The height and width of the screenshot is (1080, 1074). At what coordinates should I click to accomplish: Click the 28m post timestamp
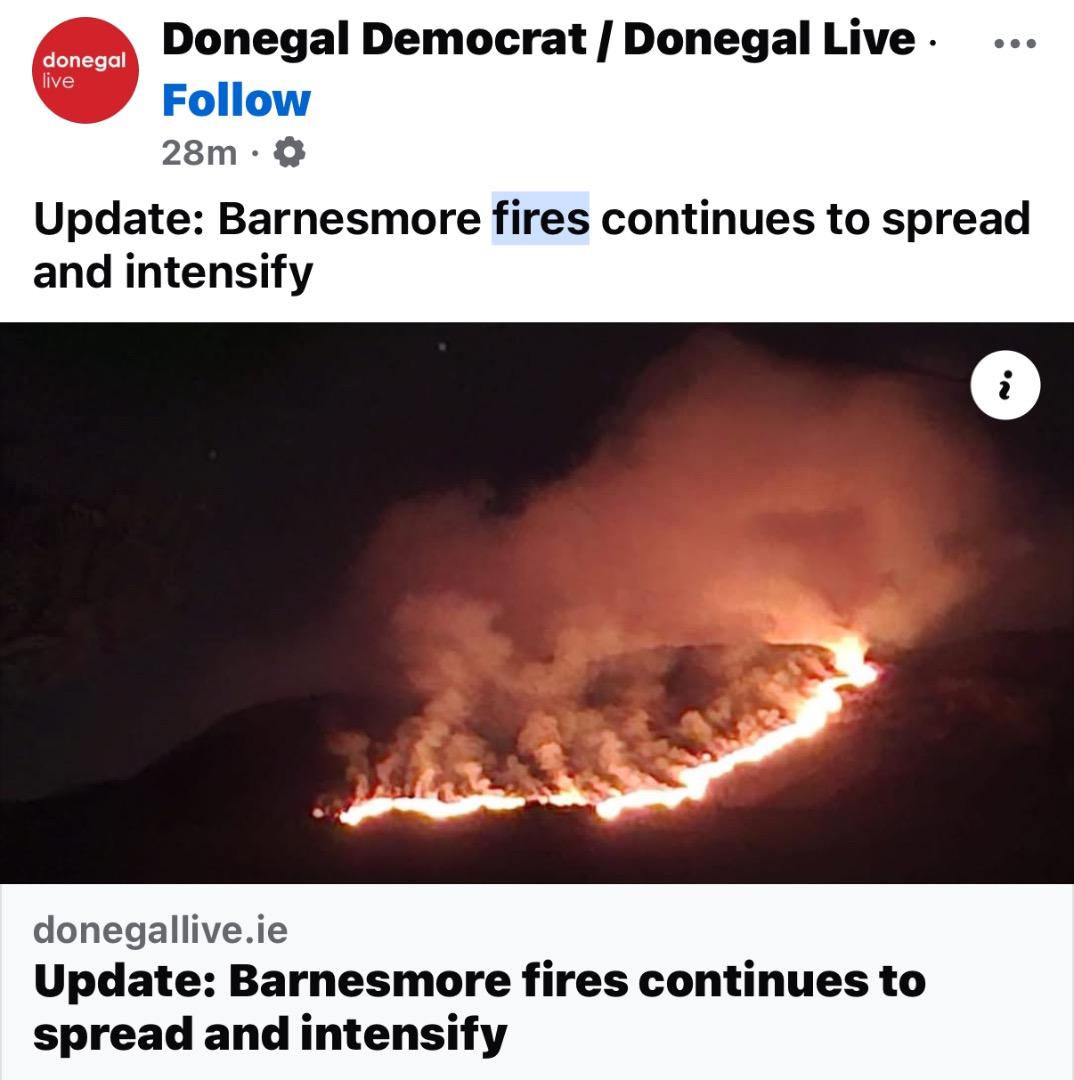click(x=199, y=152)
